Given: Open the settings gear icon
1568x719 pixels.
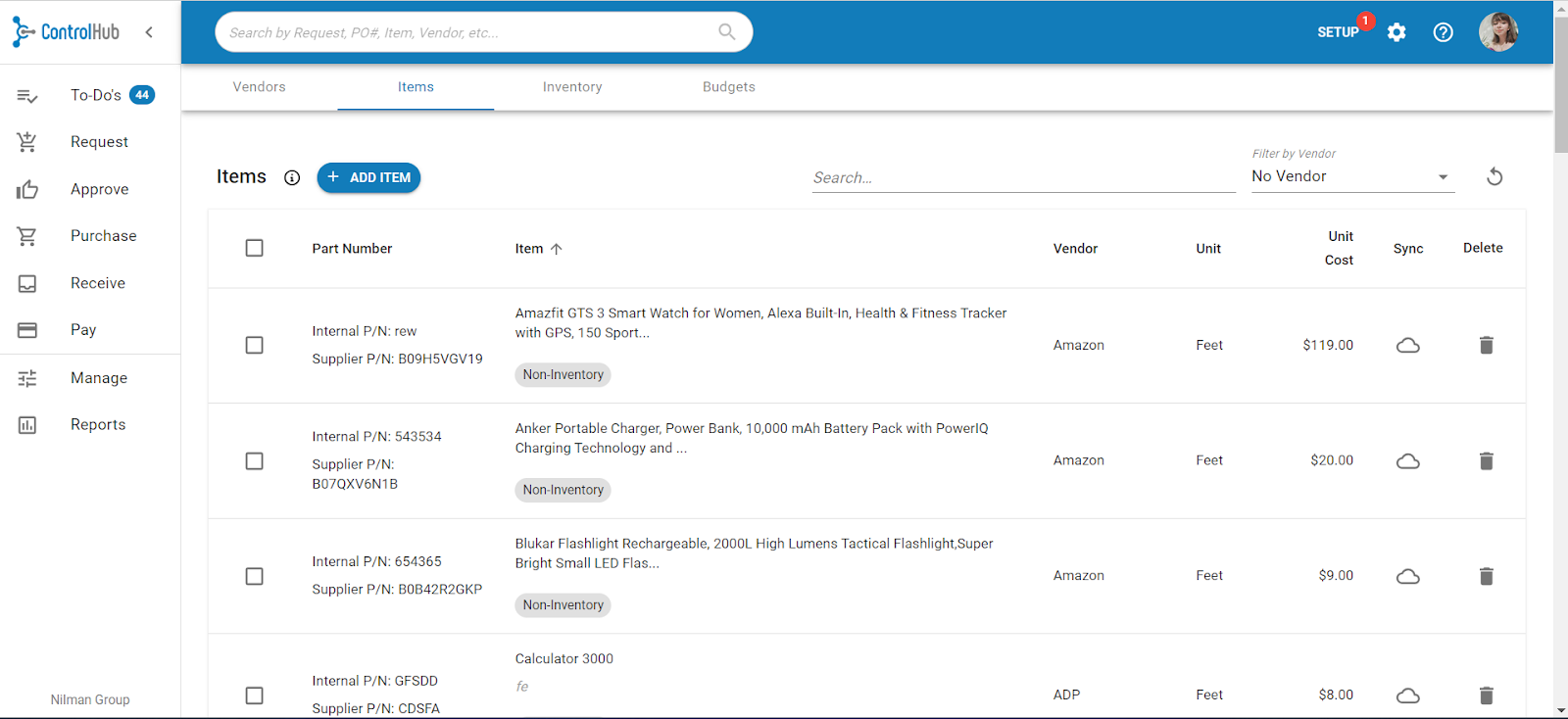Looking at the screenshot, I should (x=1396, y=32).
